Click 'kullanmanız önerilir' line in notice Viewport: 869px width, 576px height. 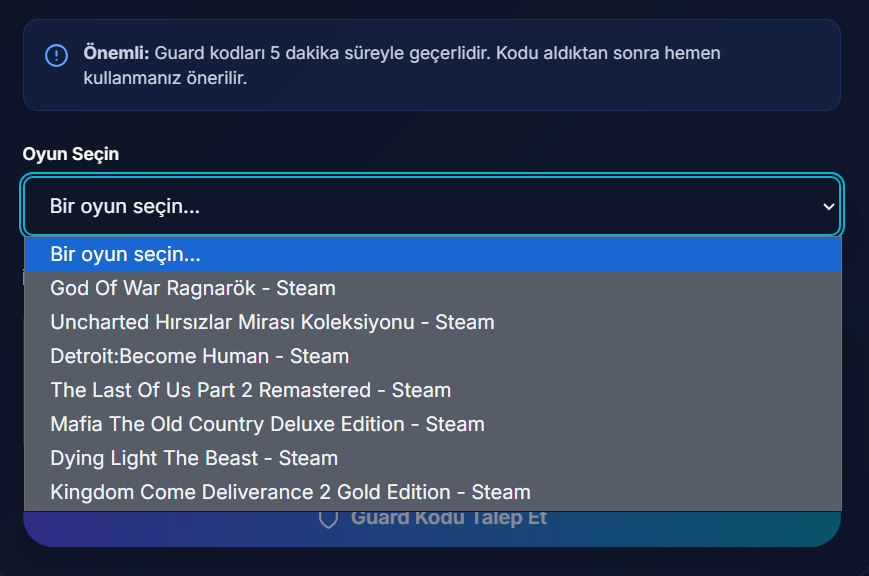[x=165, y=78]
